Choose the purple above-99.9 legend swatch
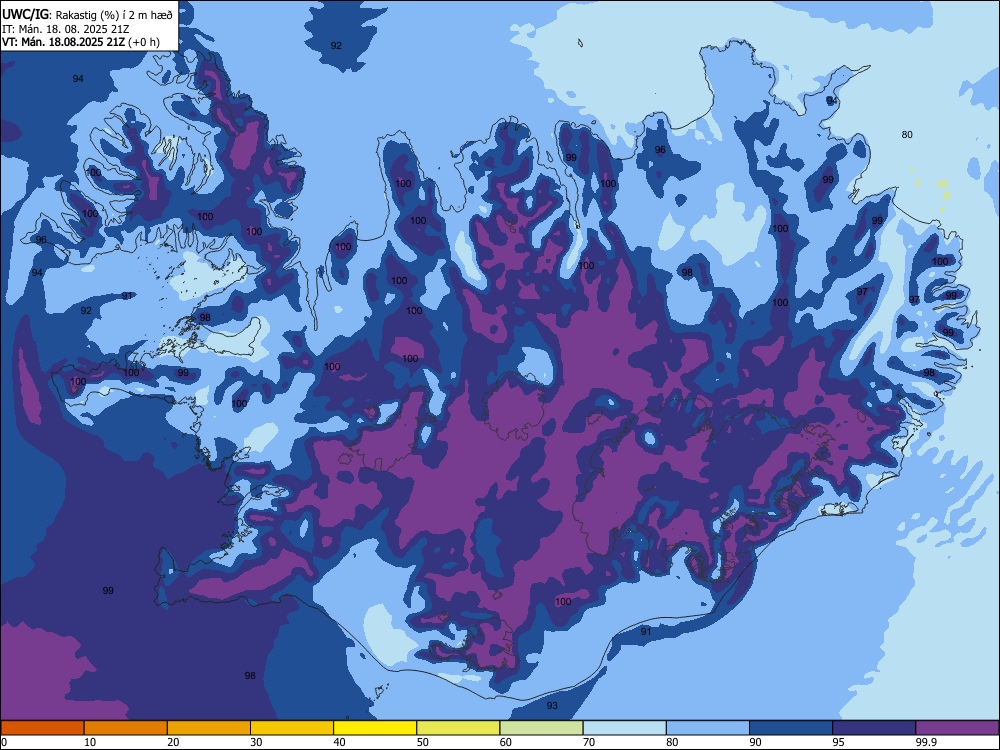Image resolution: width=1000 pixels, height=750 pixels. [x=957, y=728]
